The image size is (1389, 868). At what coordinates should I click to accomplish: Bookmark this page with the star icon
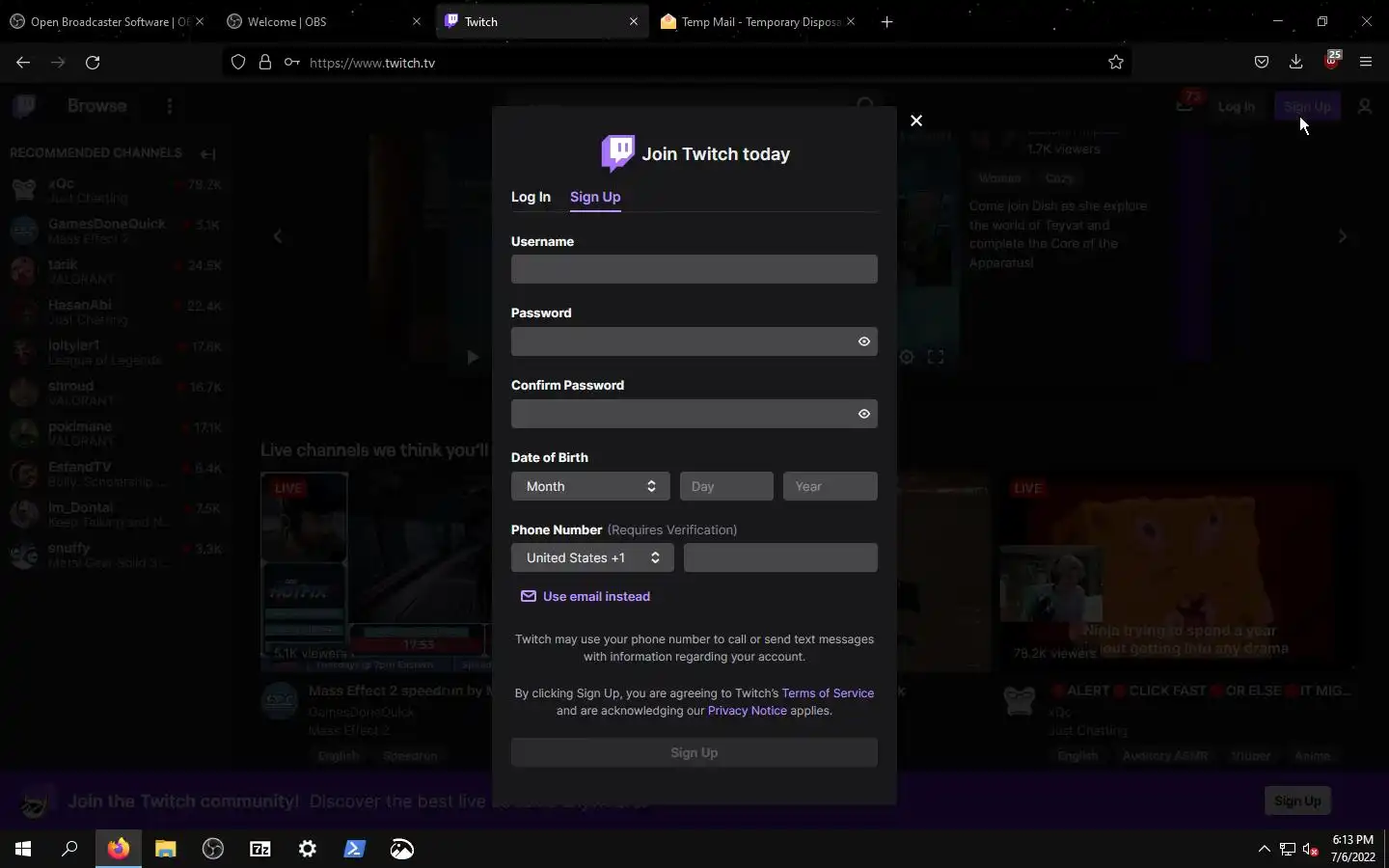(x=1116, y=63)
